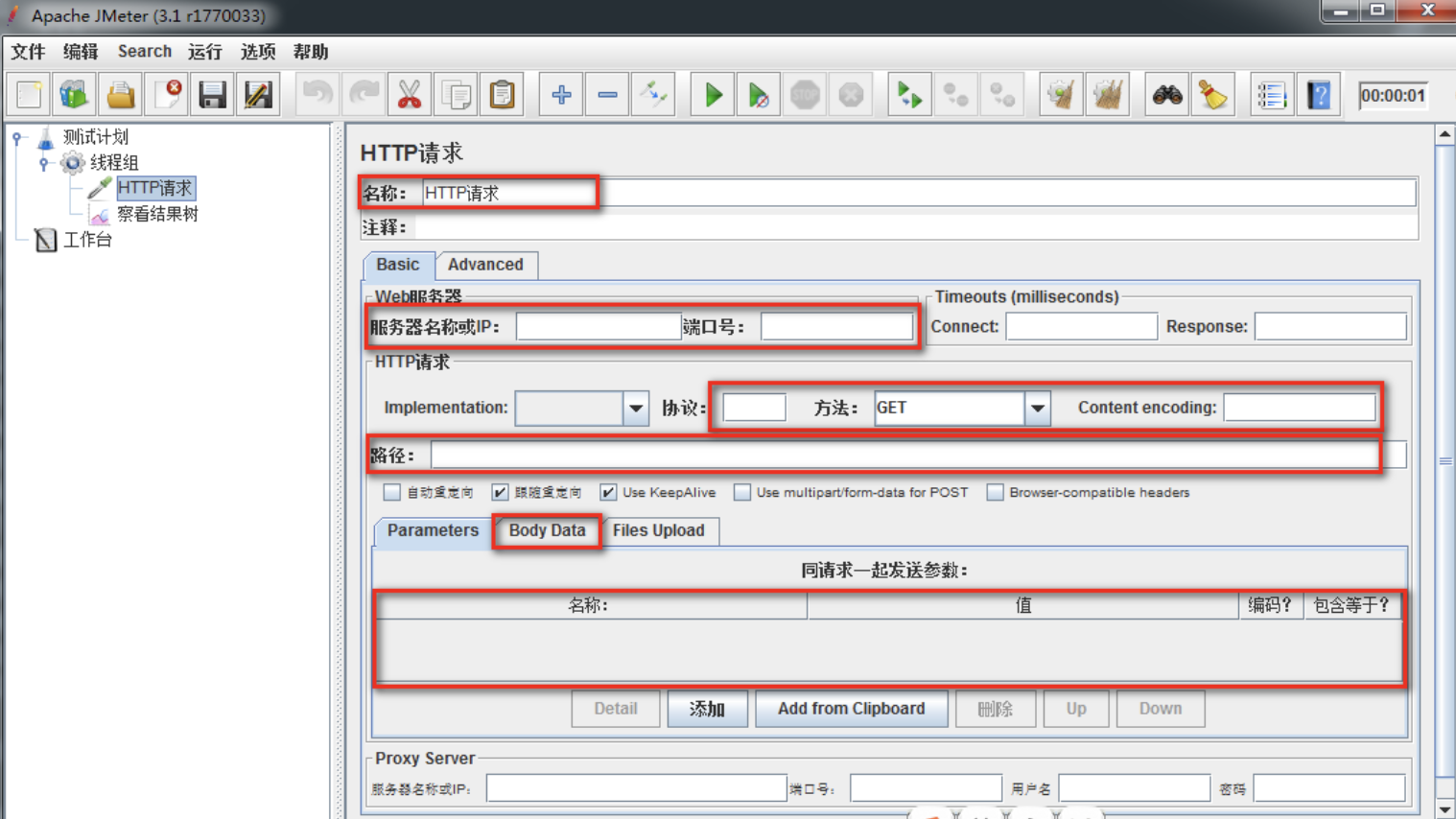Click the Remote shutdown all icon
This screenshot has height=819, width=1456.
(x=1002, y=95)
